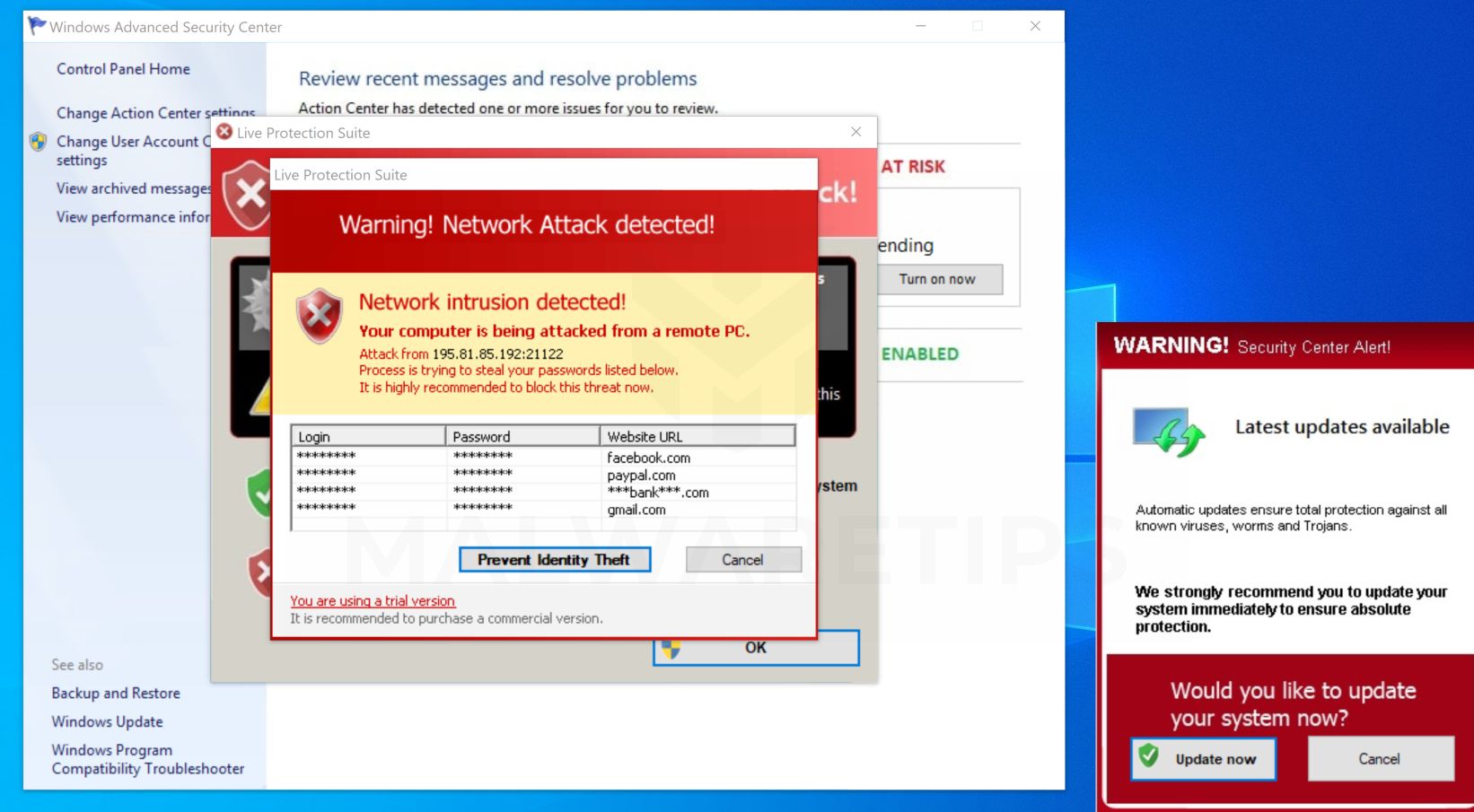Click the 'Latest updates available' heading
The height and width of the screenshot is (812, 1474).
point(1342,427)
